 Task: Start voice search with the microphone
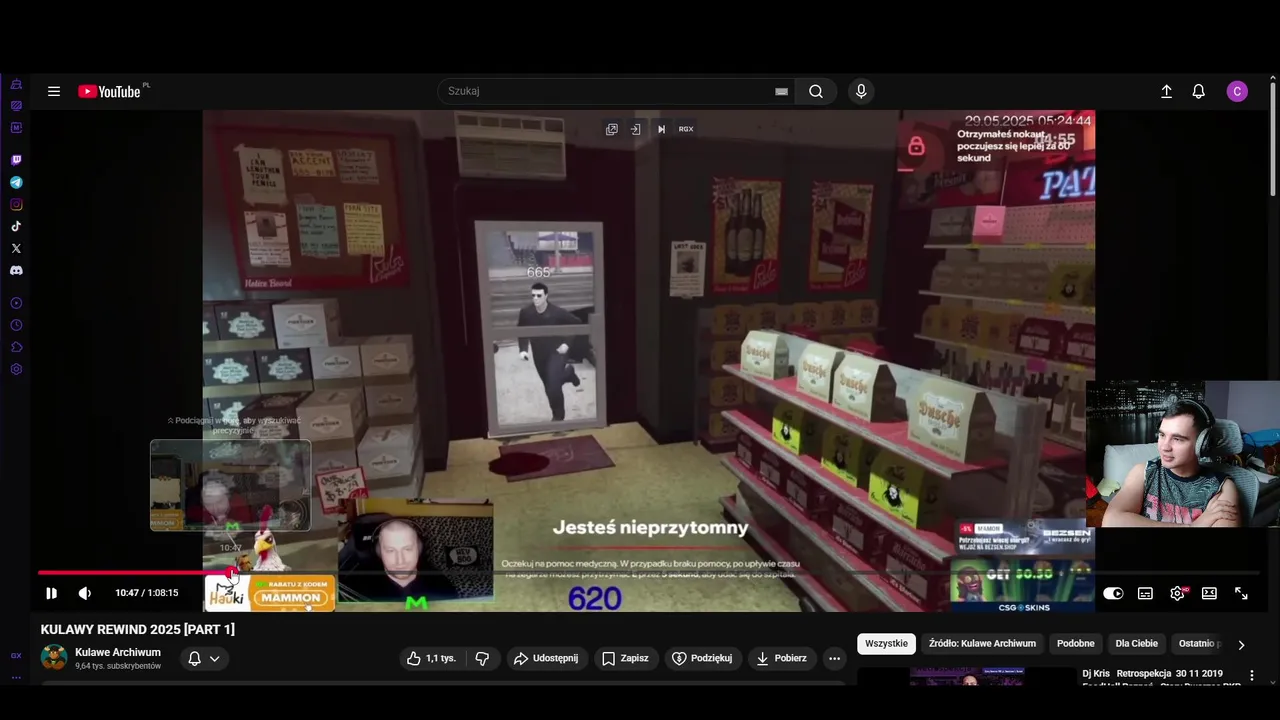coord(861,91)
